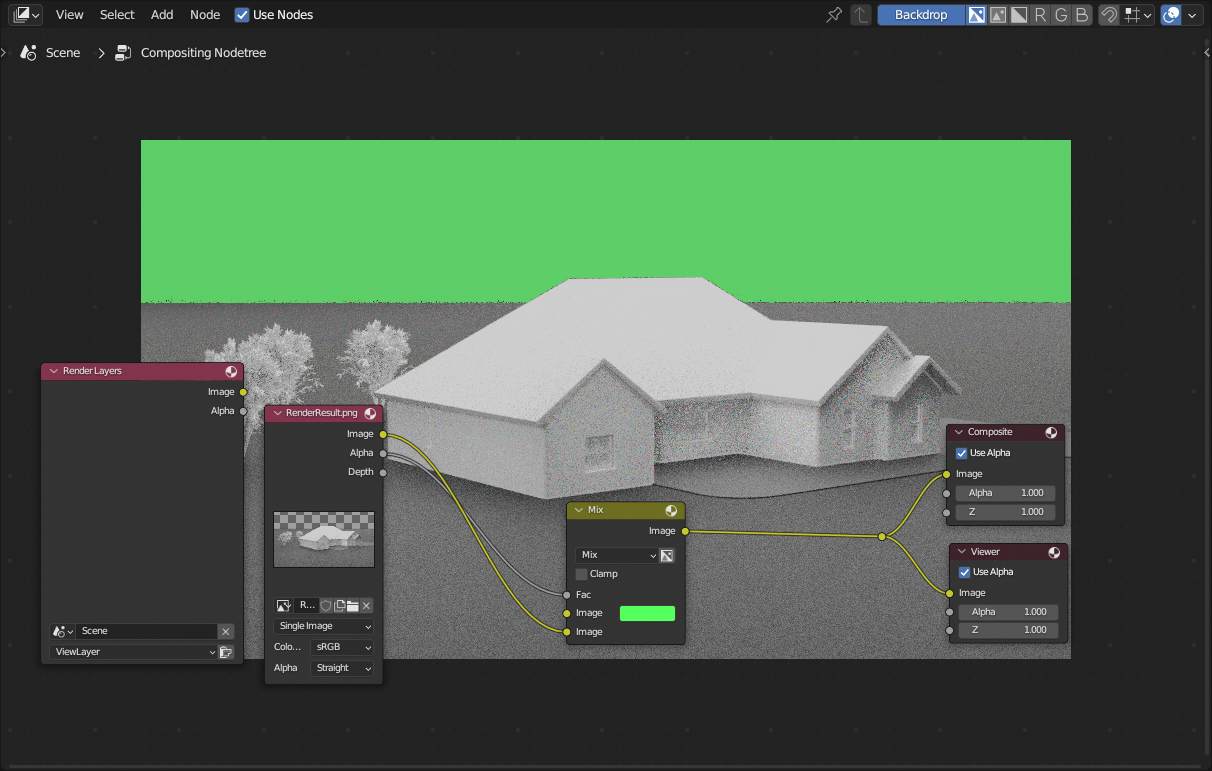Open the View menu
Screen dimensions: 1212x771
(70, 14)
